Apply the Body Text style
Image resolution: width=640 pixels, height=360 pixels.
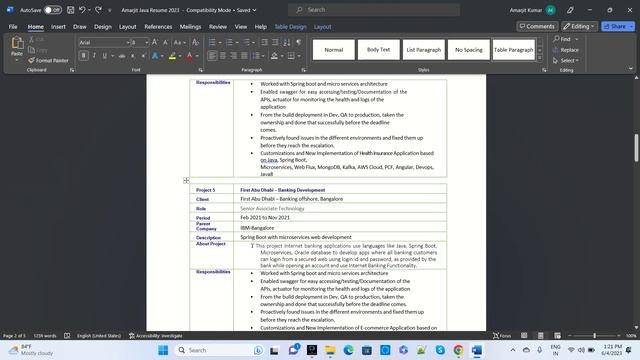pyautogui.click(x=378, y=50)
